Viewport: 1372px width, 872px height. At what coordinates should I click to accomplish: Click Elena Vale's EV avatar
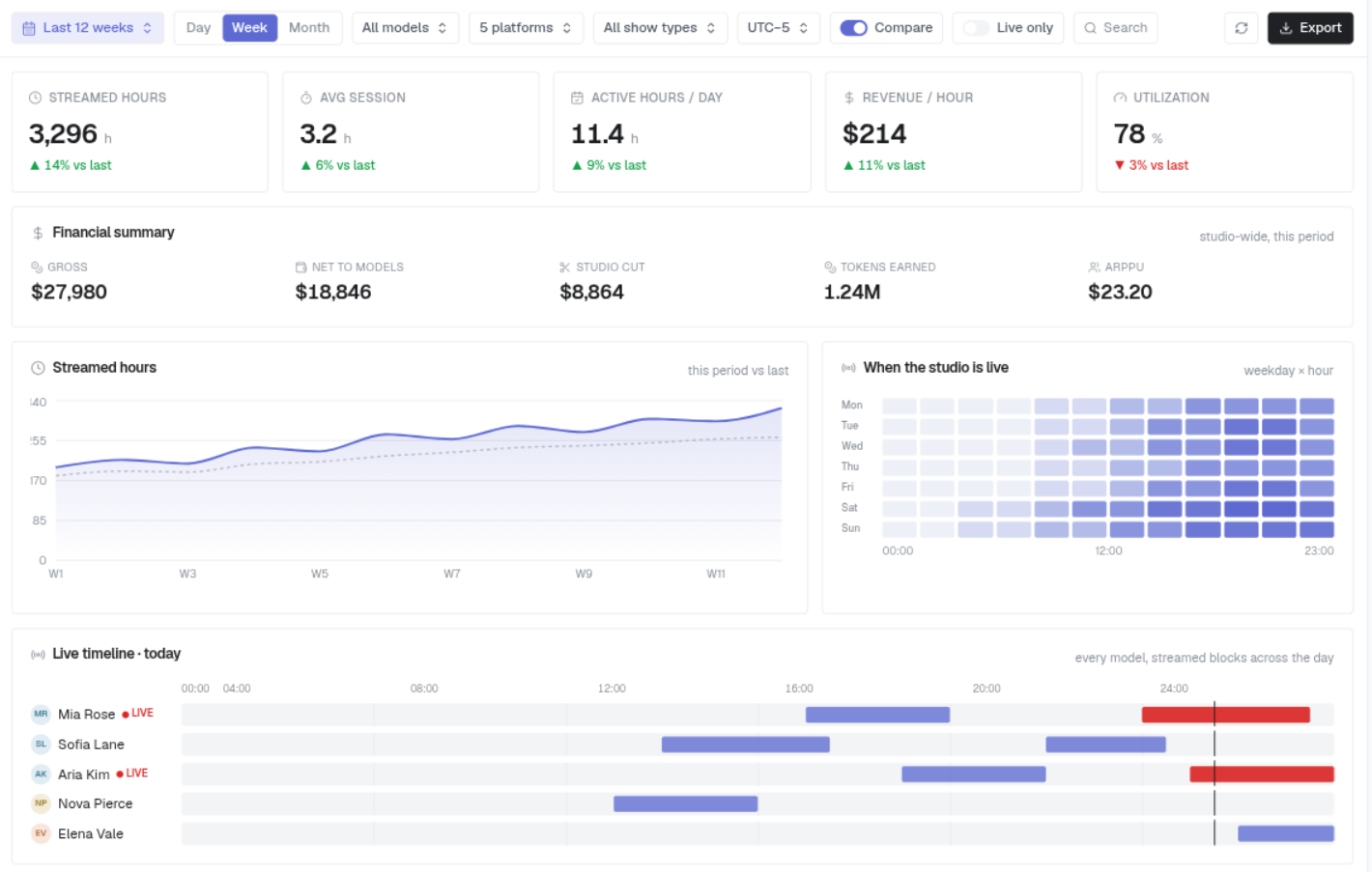(x=41, y=833)
